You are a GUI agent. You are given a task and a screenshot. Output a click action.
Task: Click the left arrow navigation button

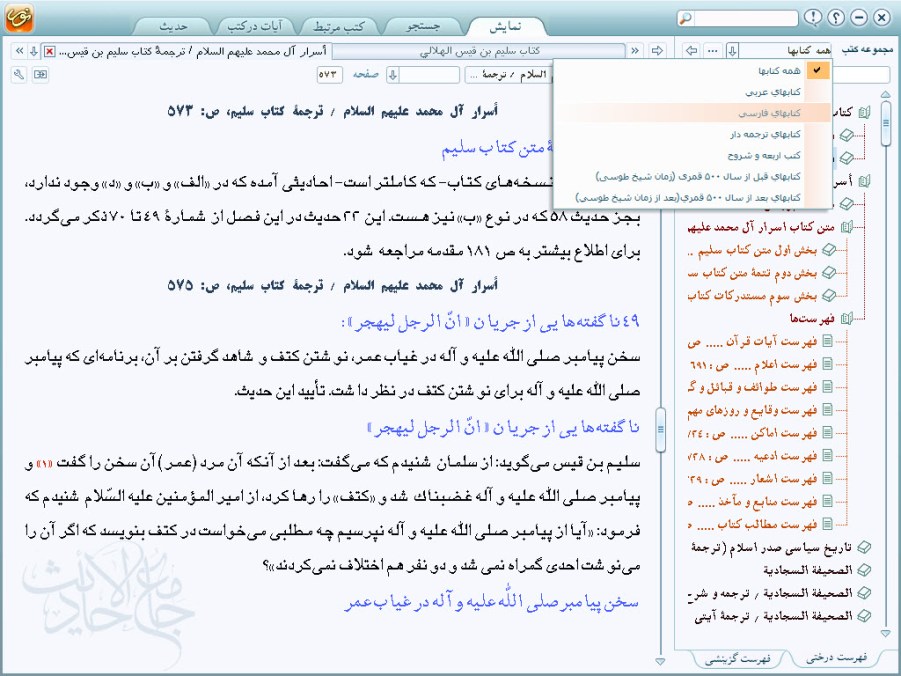692,51
